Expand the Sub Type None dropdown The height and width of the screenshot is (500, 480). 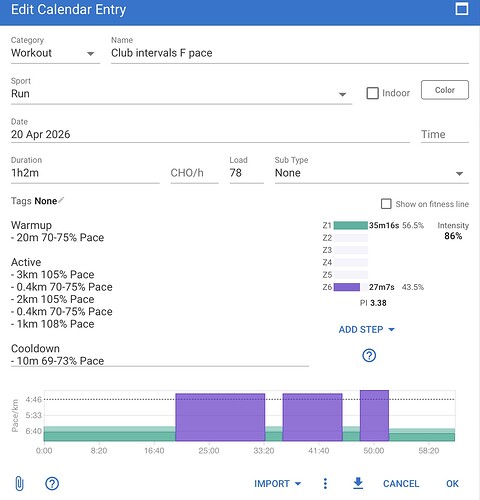click(372, 173)
